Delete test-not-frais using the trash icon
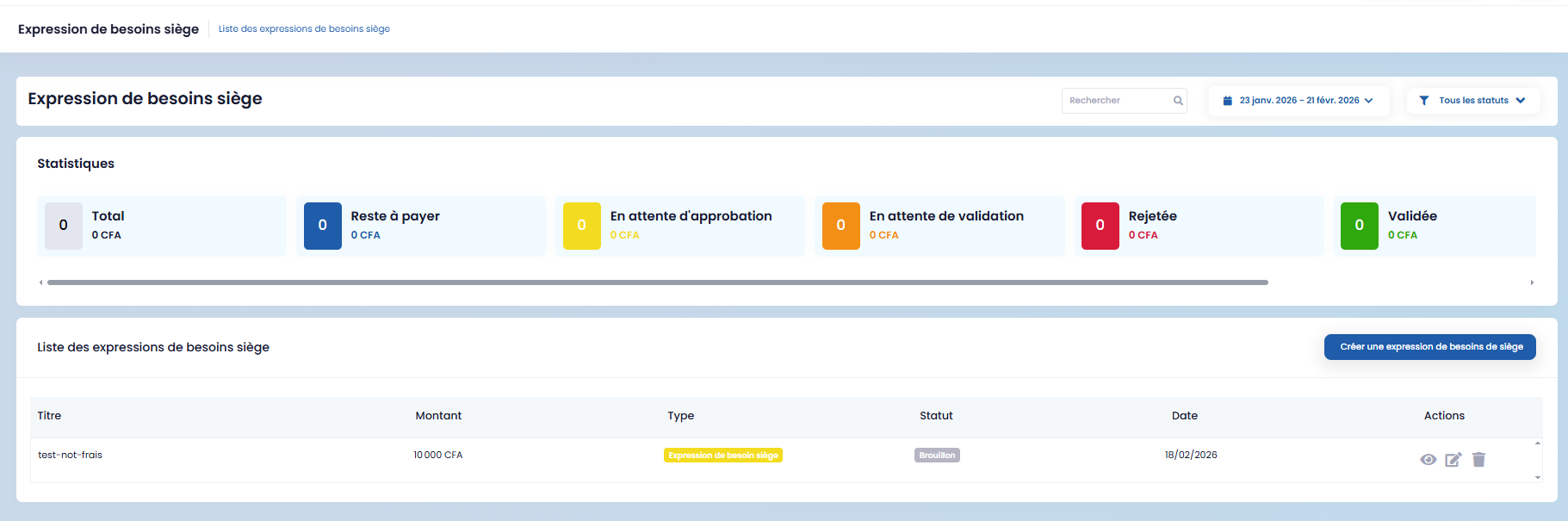Image resolution: width=1568 pixels, height=521 pixels. [1478, 460]
